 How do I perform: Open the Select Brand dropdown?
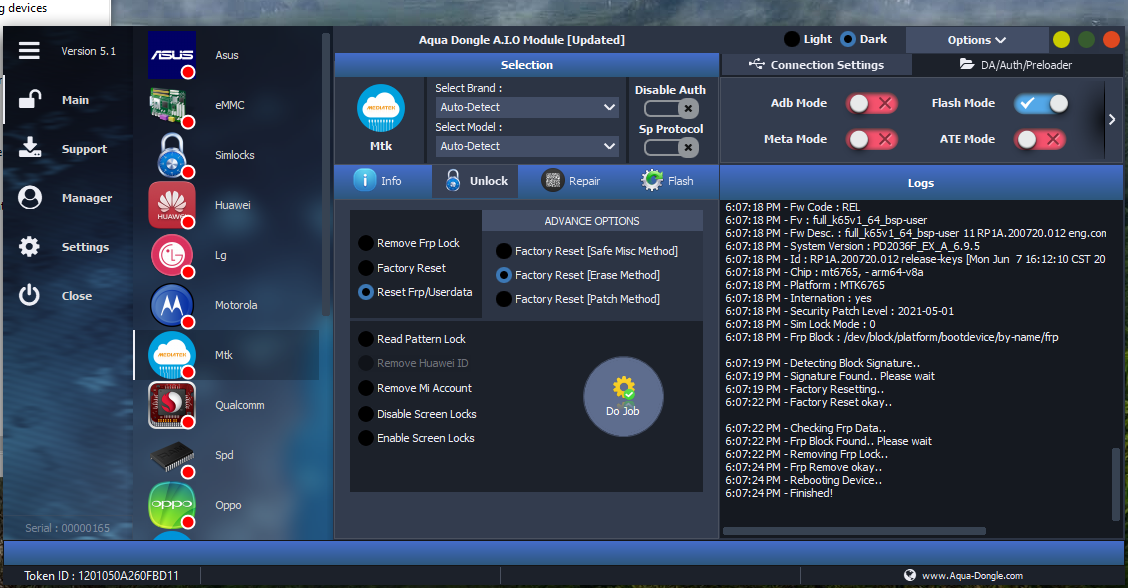pyautogui.click(x=527, y=107)
